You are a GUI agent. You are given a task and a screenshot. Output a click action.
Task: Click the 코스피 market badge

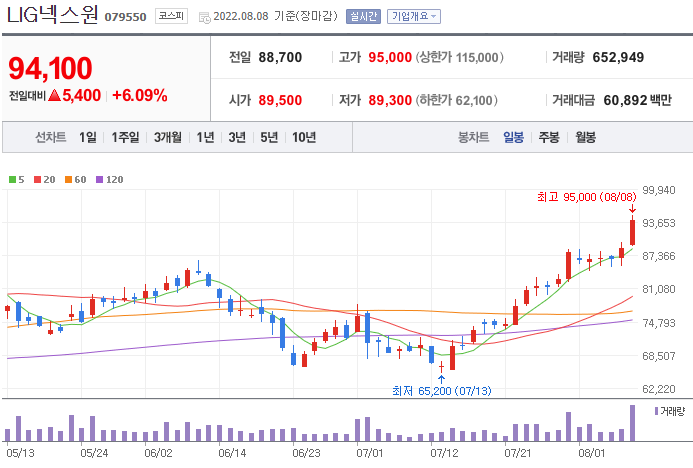coord(171,16)
